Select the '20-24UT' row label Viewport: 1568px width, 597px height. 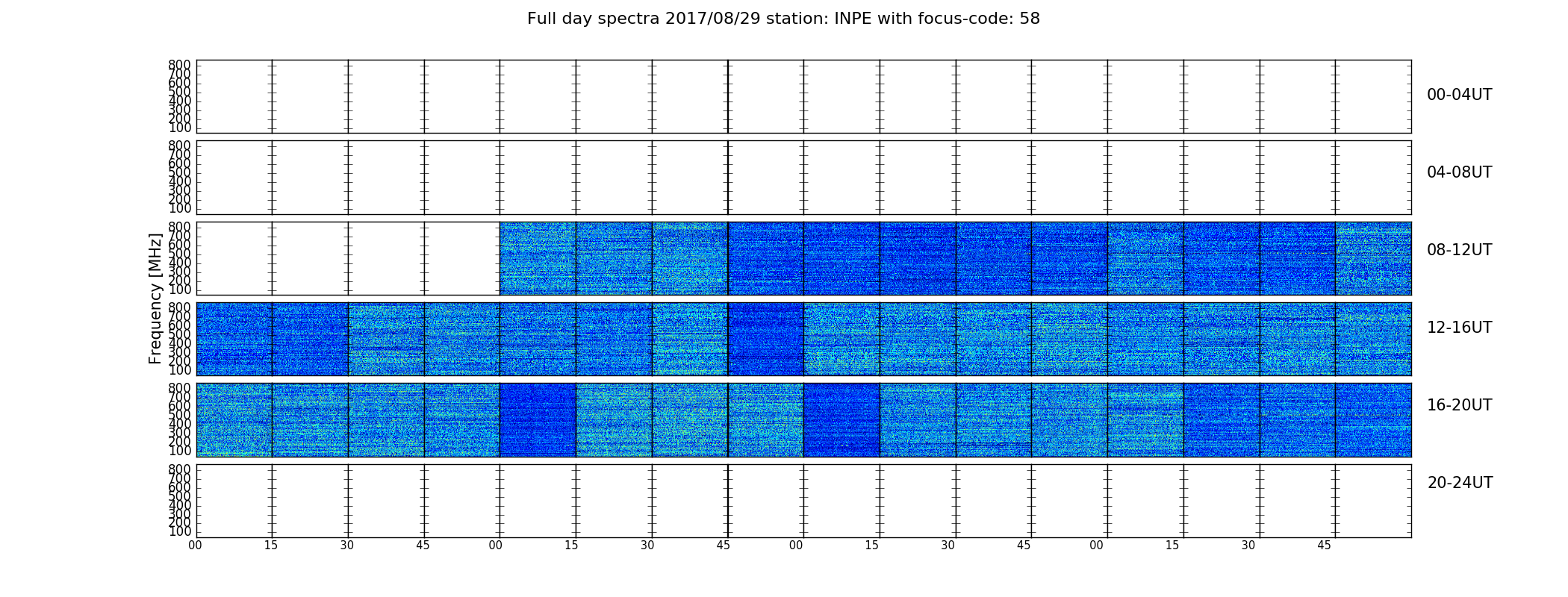[1460, 483]
